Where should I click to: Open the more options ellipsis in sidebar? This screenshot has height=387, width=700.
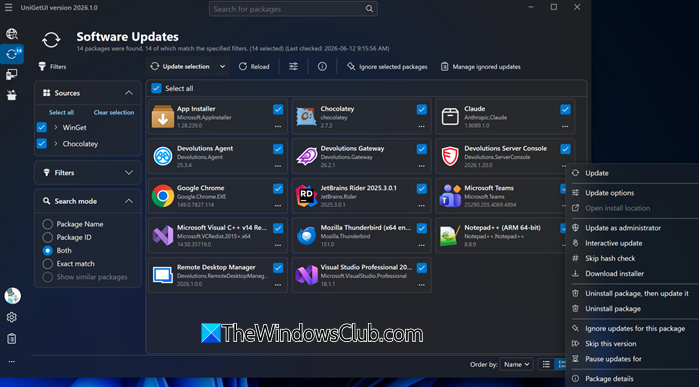click(x=12, y=361)
